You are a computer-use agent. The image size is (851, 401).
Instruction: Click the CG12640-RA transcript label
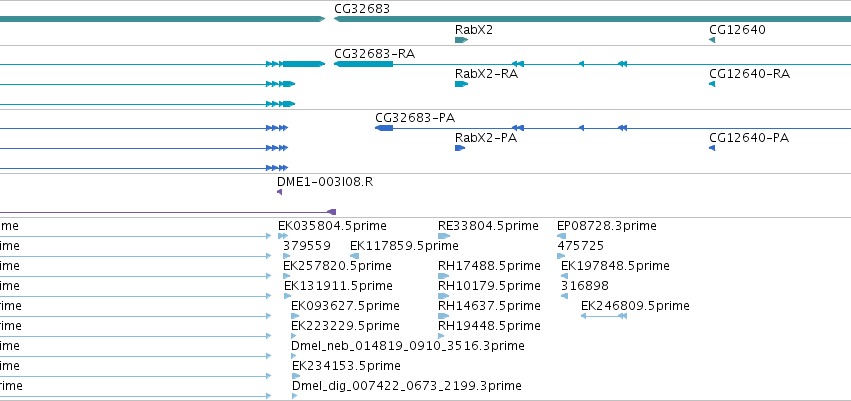tap(750, 74)
